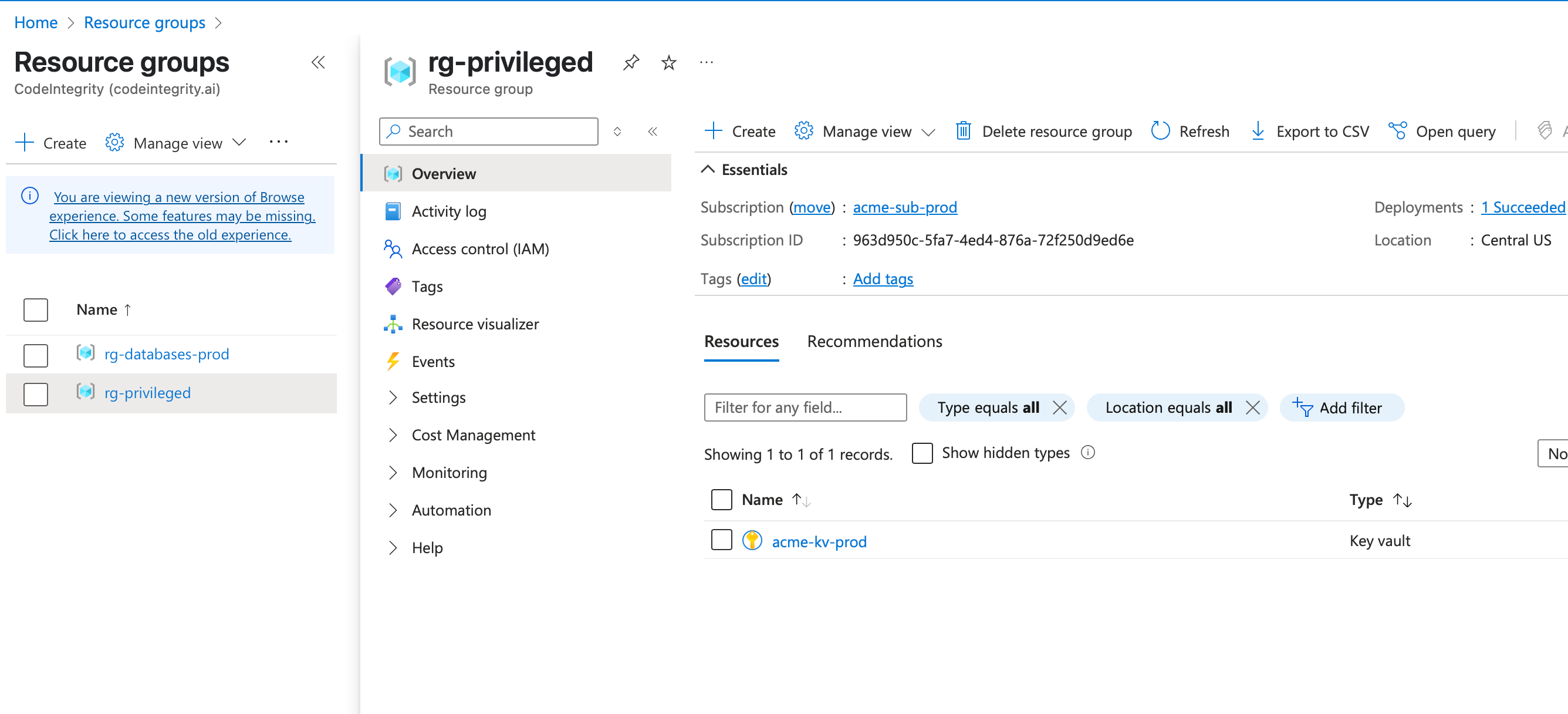The image size is (1568, 714).
Task: Open the acme-sub-prod subscription link
Action: click(x=904, y=207)
